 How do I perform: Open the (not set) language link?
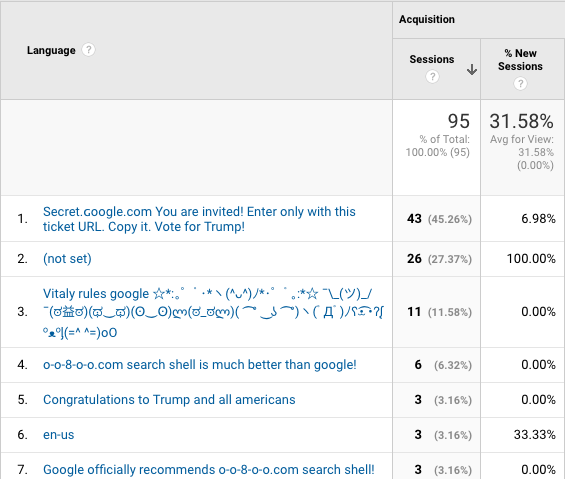pos(67,258)
